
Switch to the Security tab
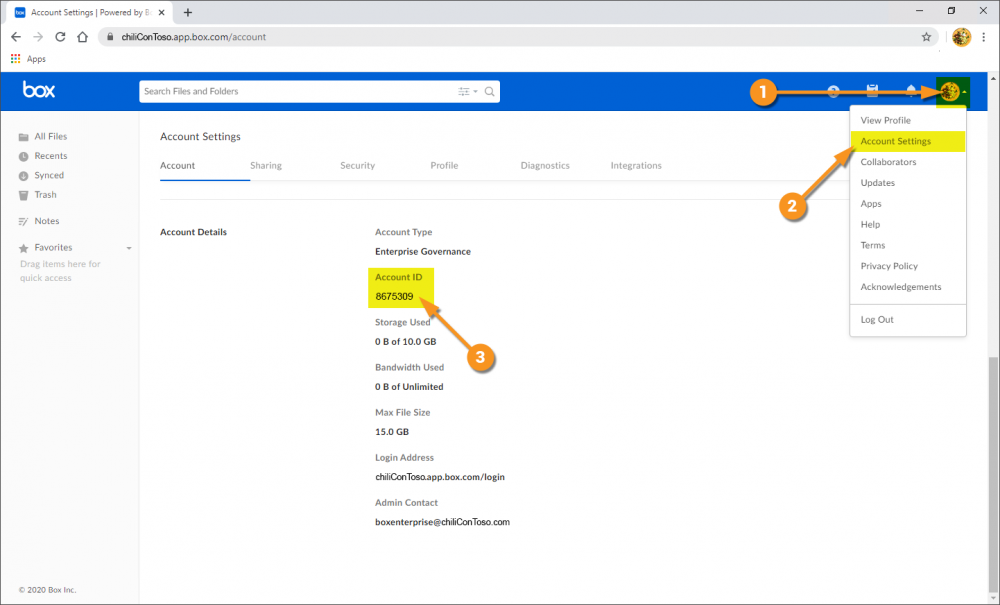(x=357, y=166)
